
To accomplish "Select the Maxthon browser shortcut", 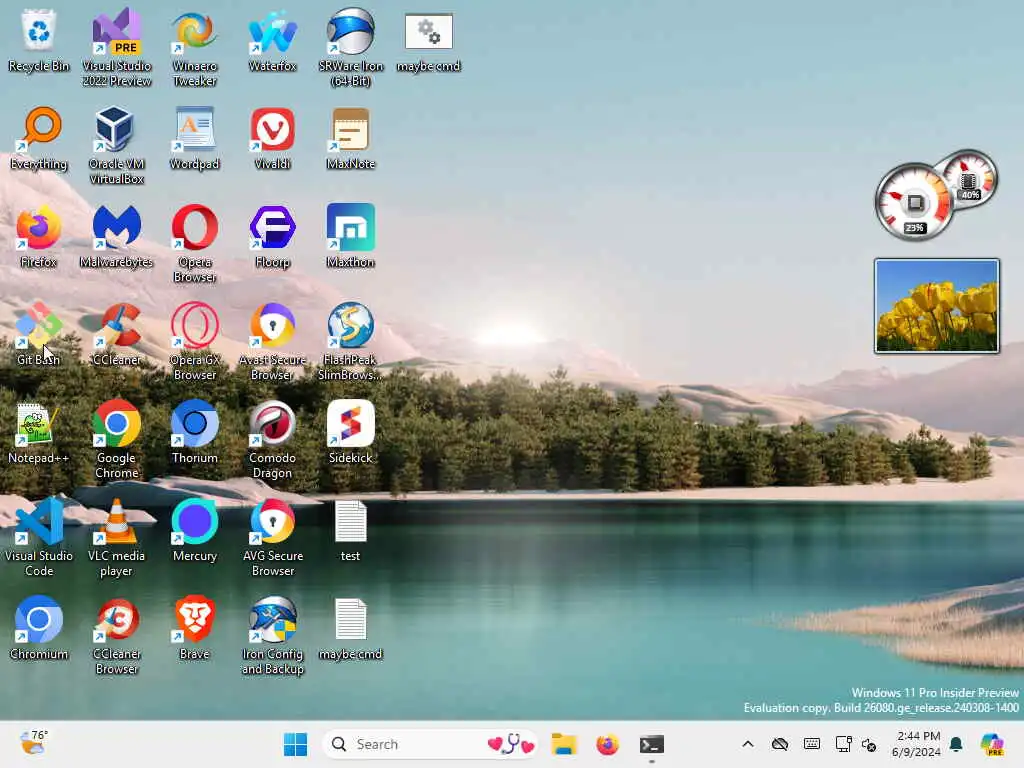I will [350, 236].
